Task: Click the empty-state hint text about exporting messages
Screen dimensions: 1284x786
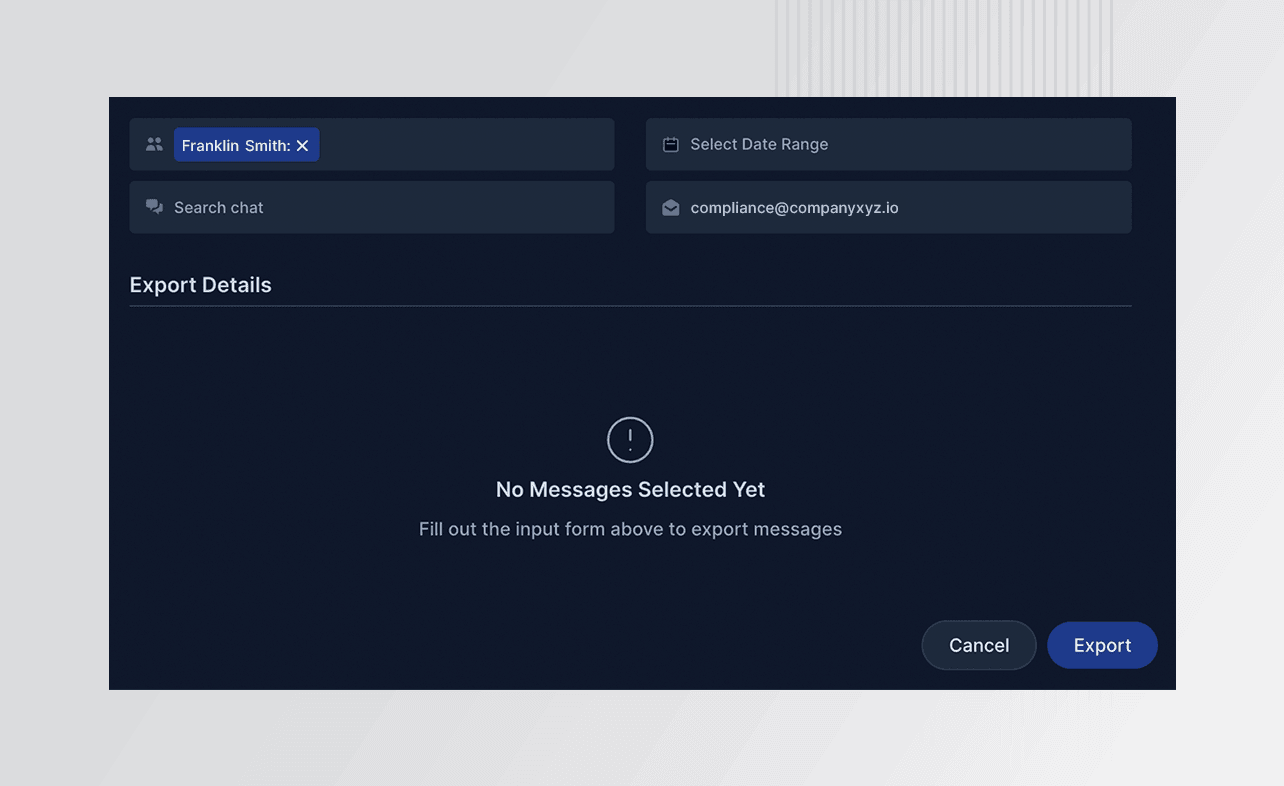Action: [629, 528]
